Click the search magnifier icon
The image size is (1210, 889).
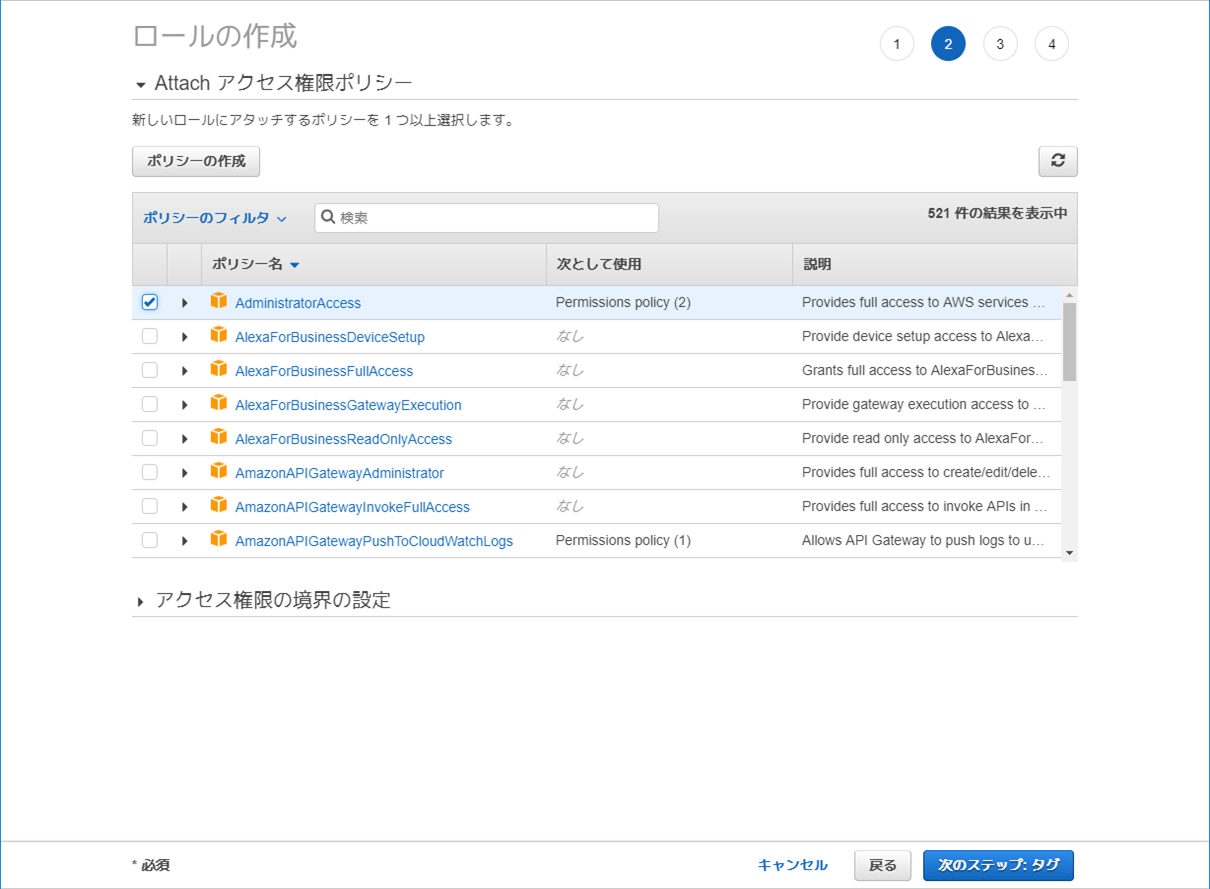[x=329, y=217]
